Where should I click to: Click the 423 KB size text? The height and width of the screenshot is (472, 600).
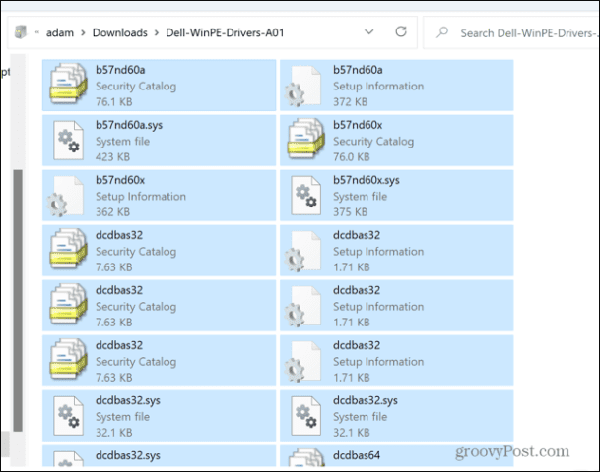pyautogui.click(x=113, y=157)
